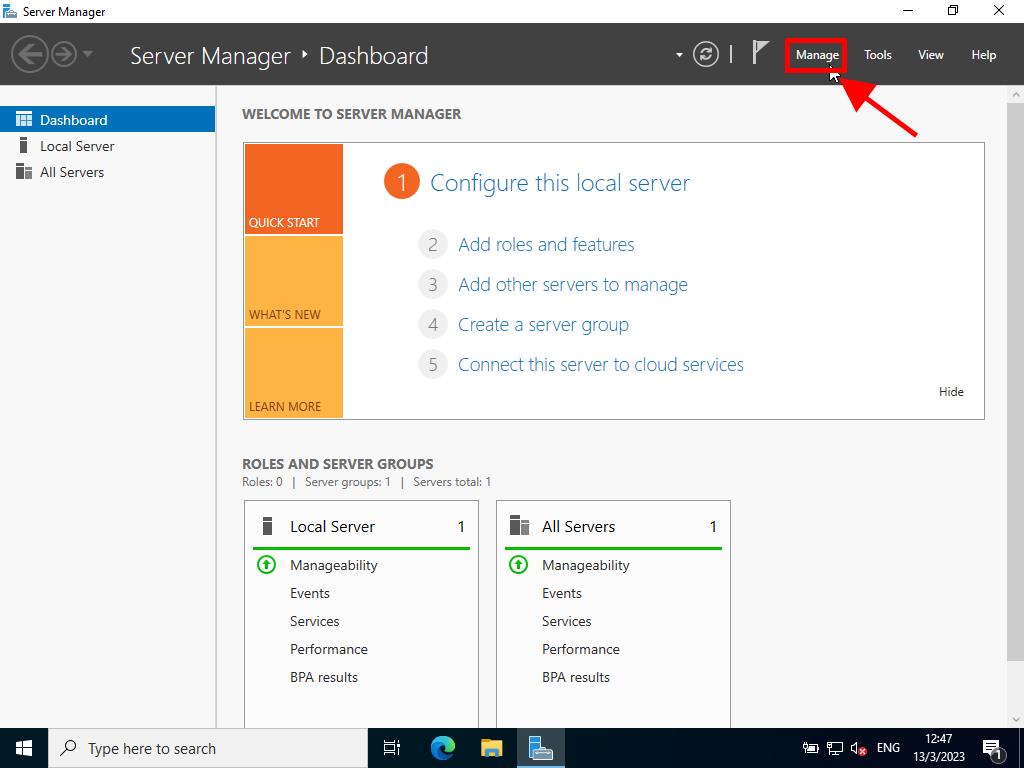Click Add roles and features link
The height and width of the screenshot is (768, 1024).
tap(546, 245)
